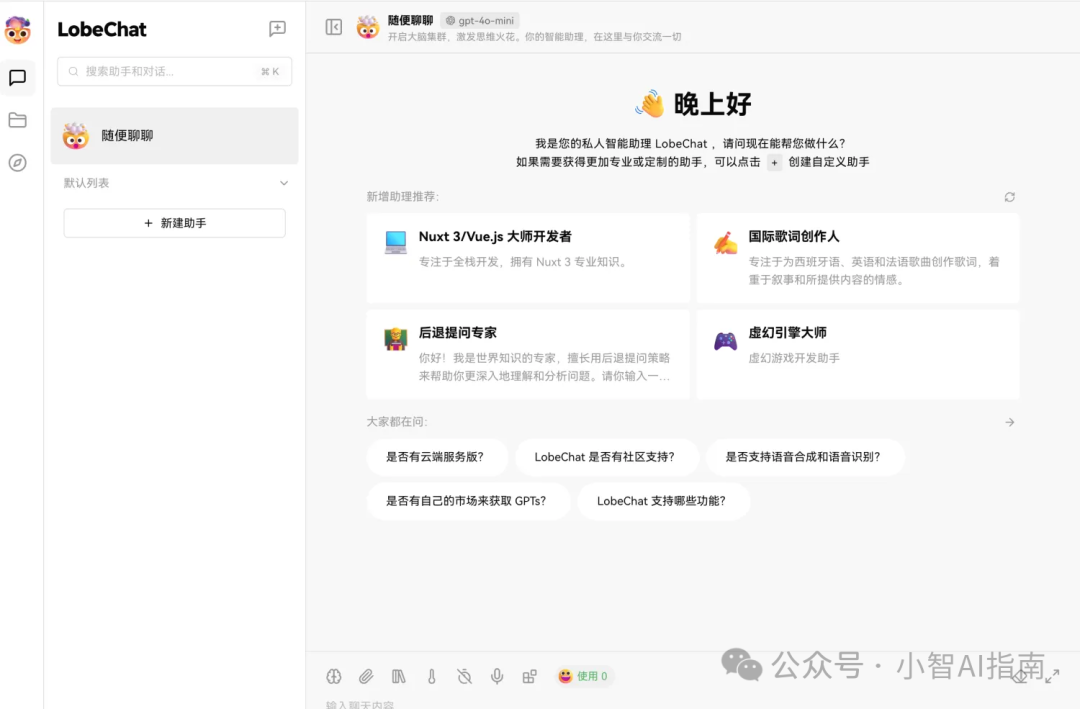
Task: Toggle the history limit timer-off icon
Action: pos(464,677)
